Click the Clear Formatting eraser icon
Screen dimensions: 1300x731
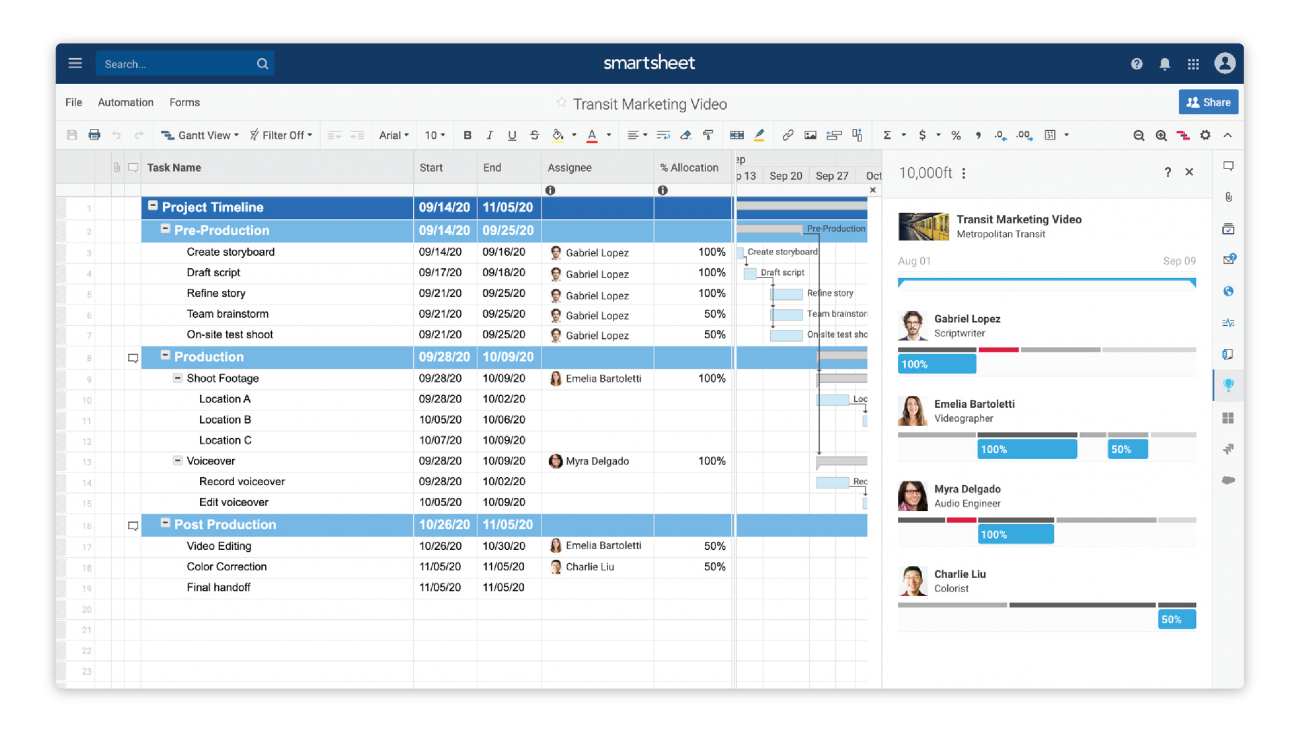point(685,135)
